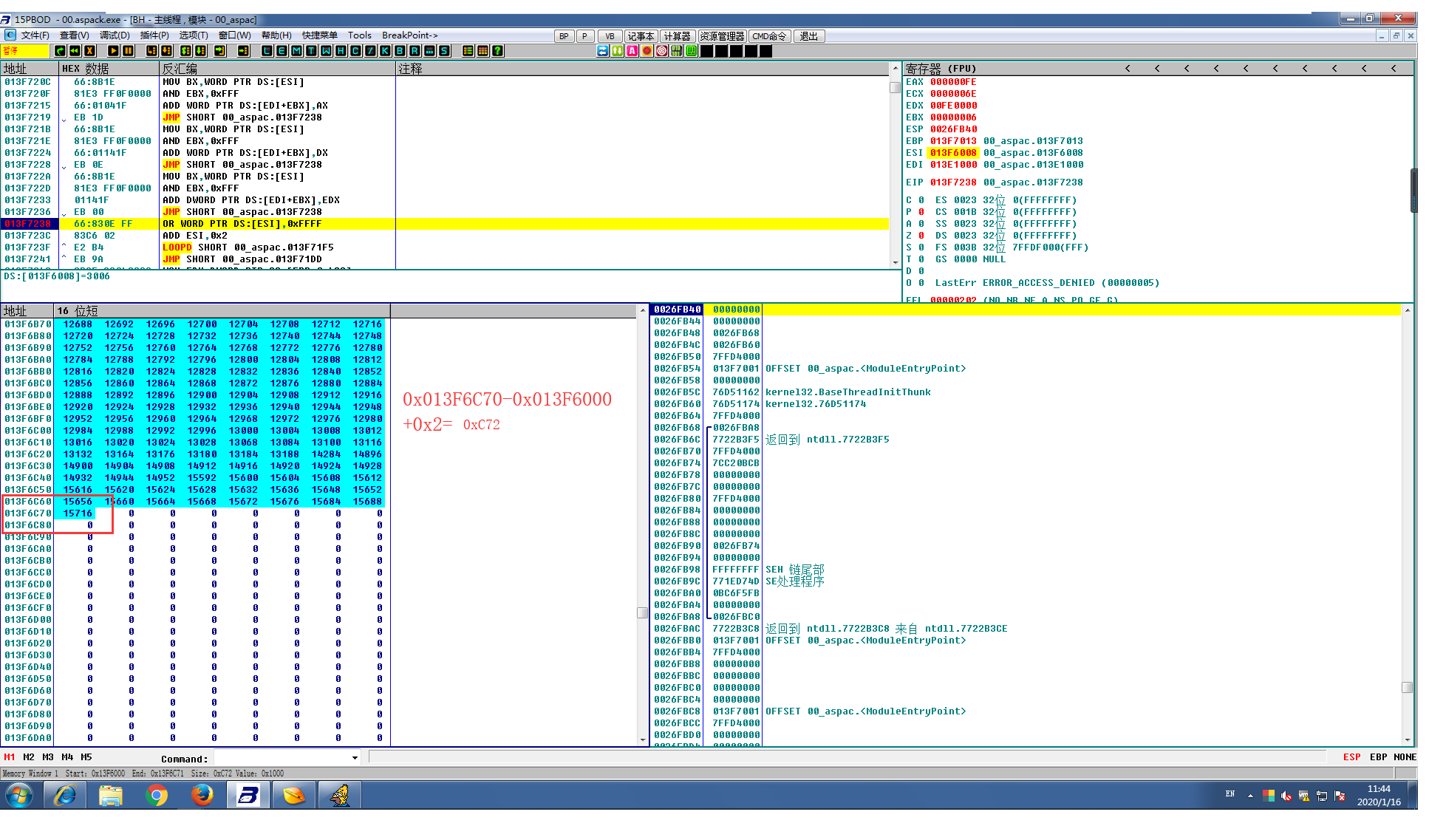1446x840 pixels.
Task: Click the memory dump vertical scrollbar thumb
Action: (x=642, y=612)
